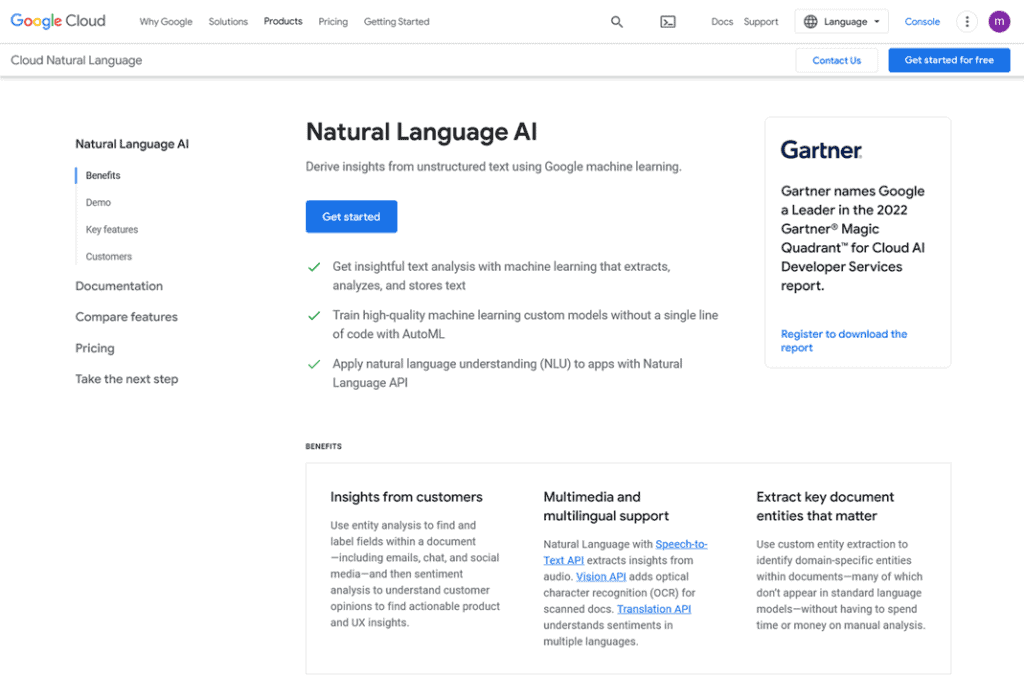1024x699 pixels.
Task: Click the blue Get started button
Action: click(351, 216)
